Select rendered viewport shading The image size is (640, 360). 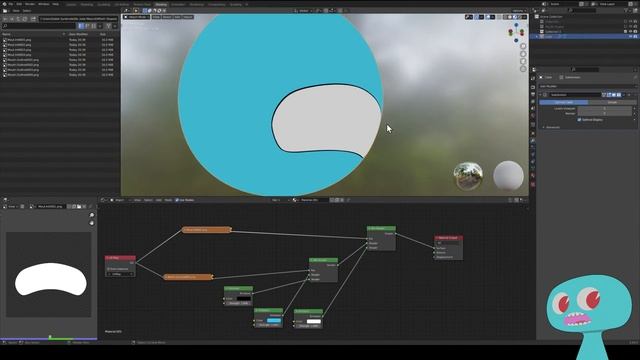point(520,17)
